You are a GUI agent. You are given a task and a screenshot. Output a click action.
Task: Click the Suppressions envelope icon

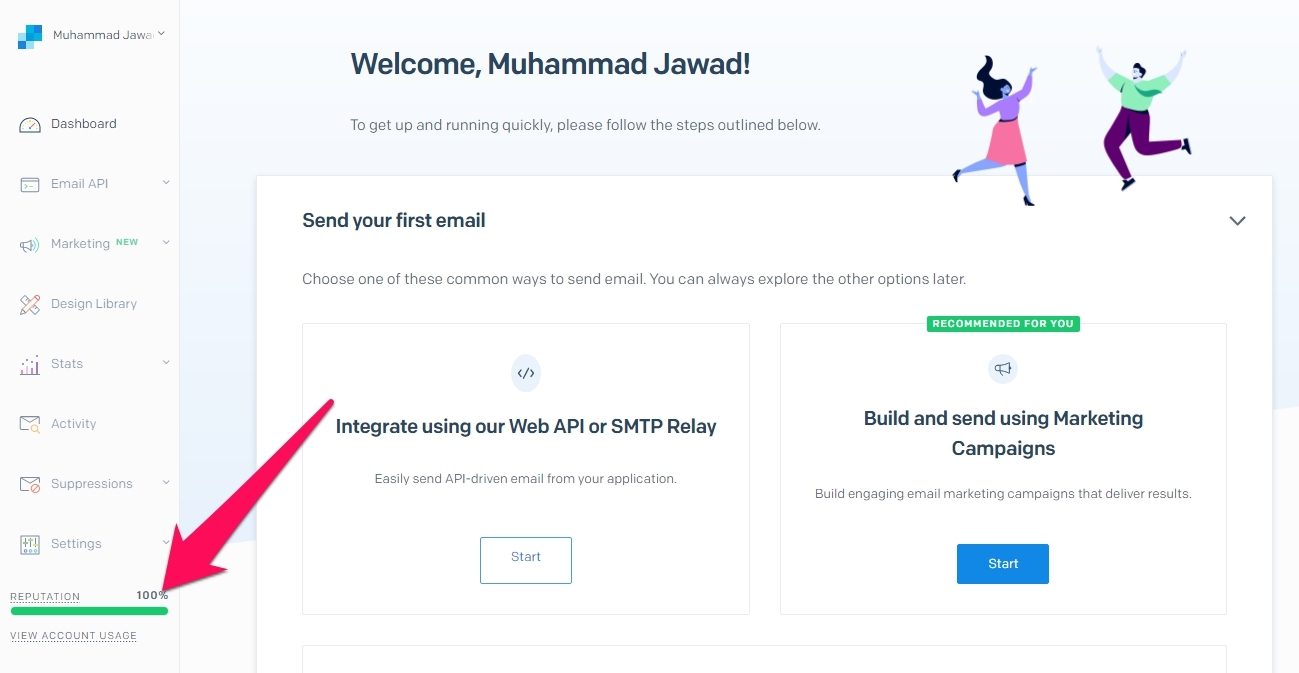point(30,484)
